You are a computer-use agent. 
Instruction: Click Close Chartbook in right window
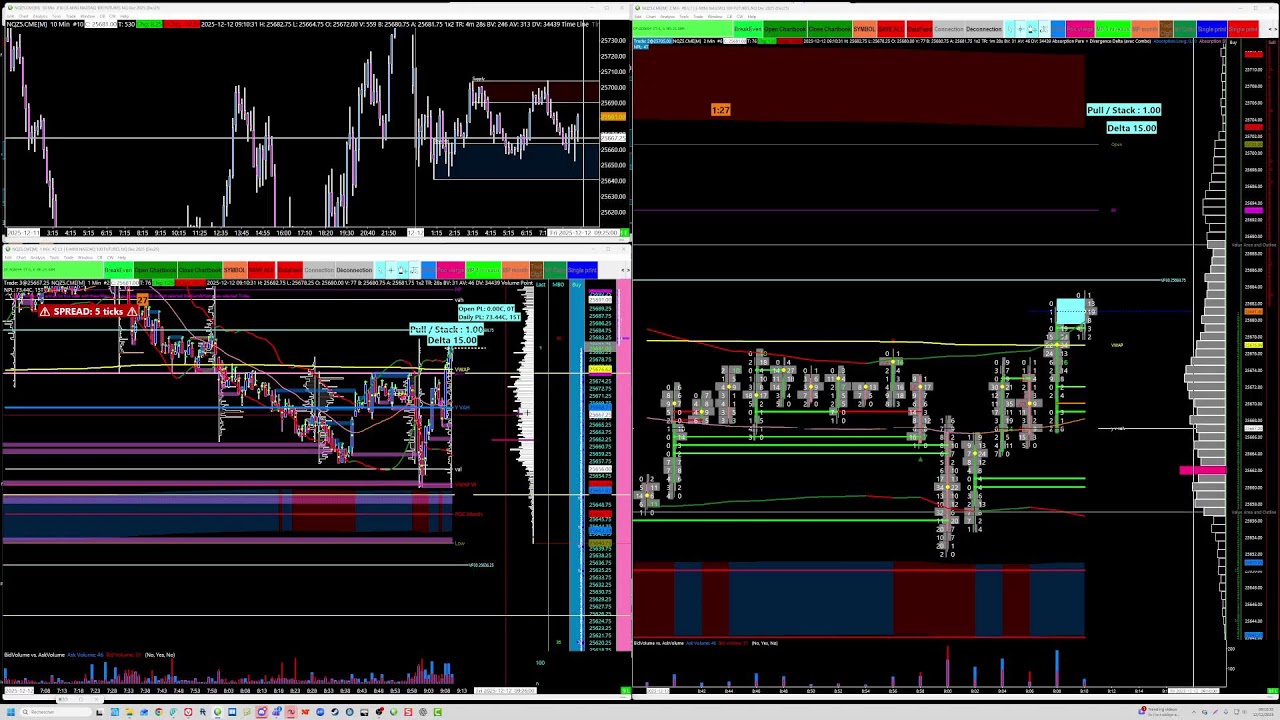click(x=830, y=29)
